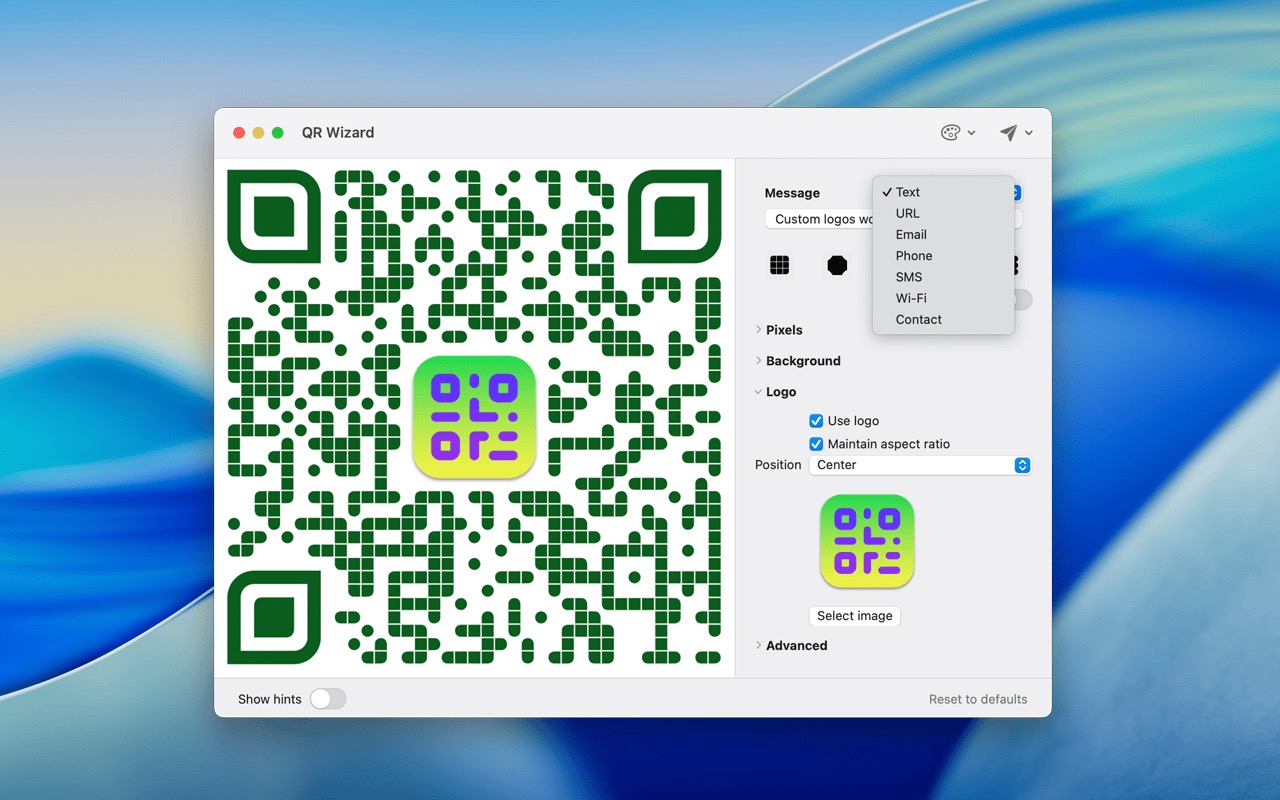
Task: Choose Email in the message type menu
Action: pos(943,235)
